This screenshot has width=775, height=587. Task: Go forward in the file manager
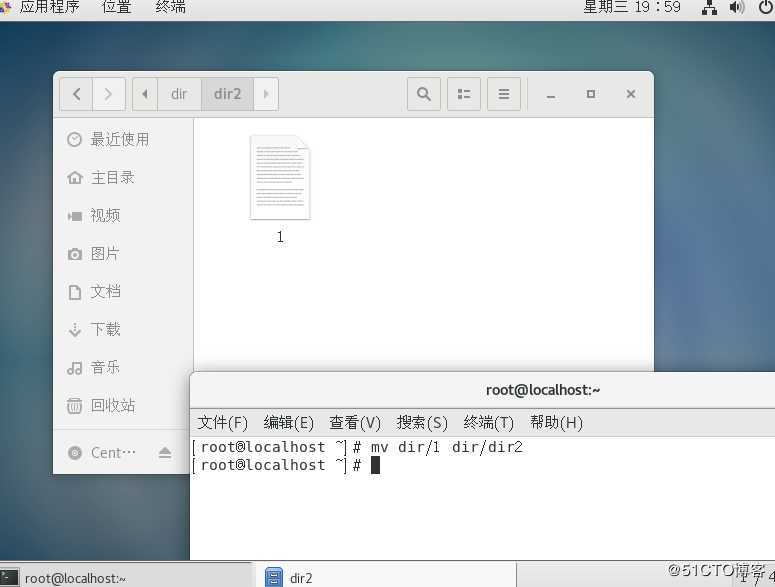click(109, 94)
